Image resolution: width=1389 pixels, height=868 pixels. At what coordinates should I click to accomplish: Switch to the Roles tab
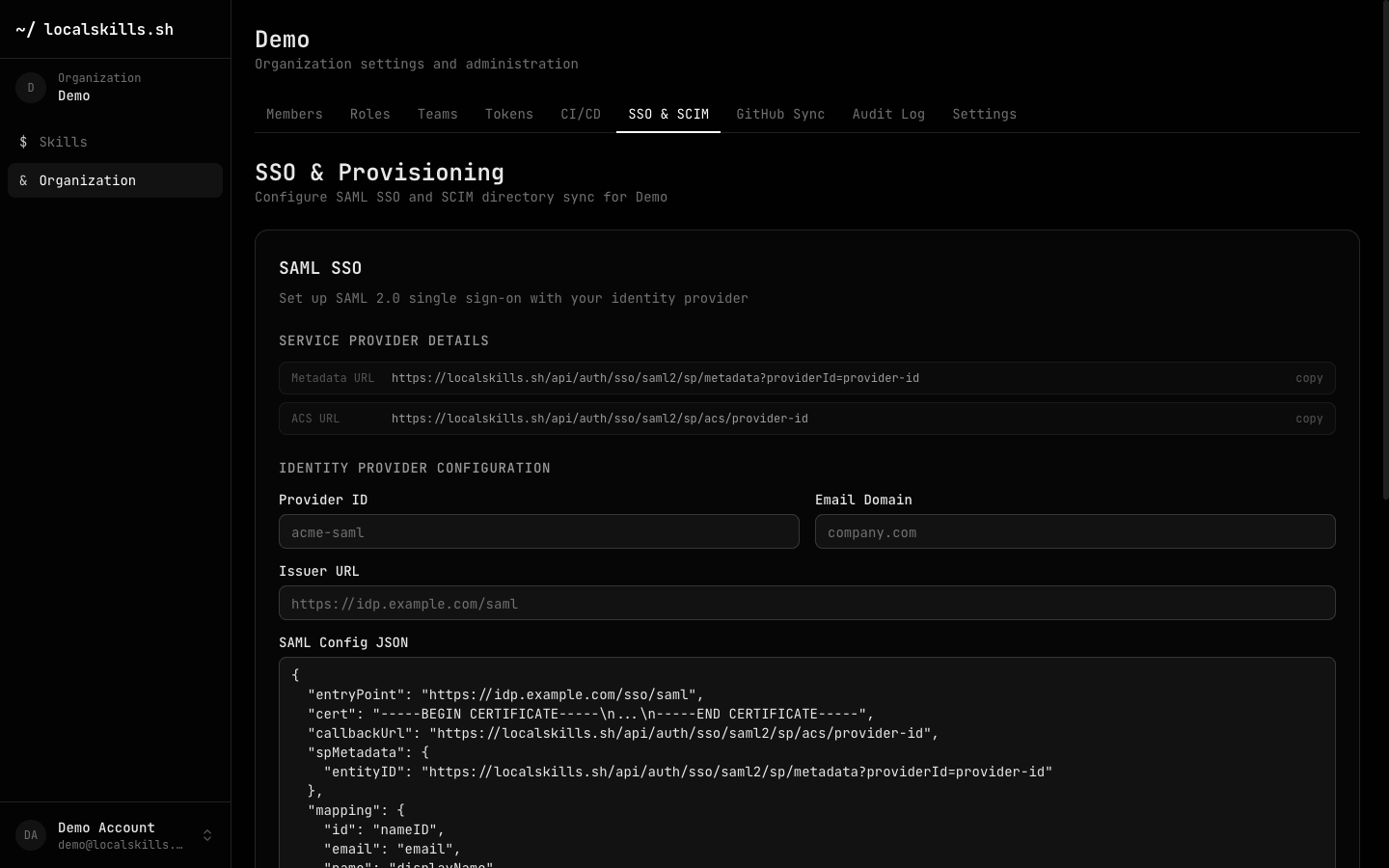point(370,114)
